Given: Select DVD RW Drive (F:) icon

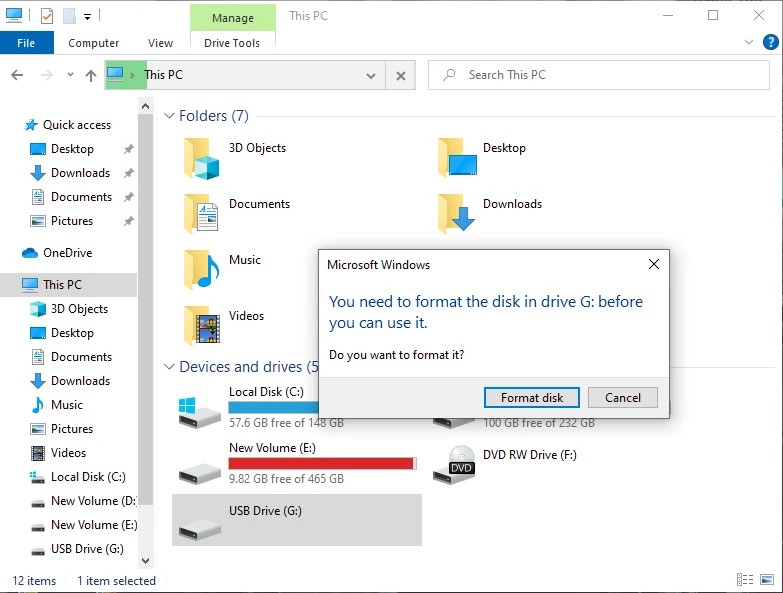Looking at the screenshot, I should click(454, 465).
